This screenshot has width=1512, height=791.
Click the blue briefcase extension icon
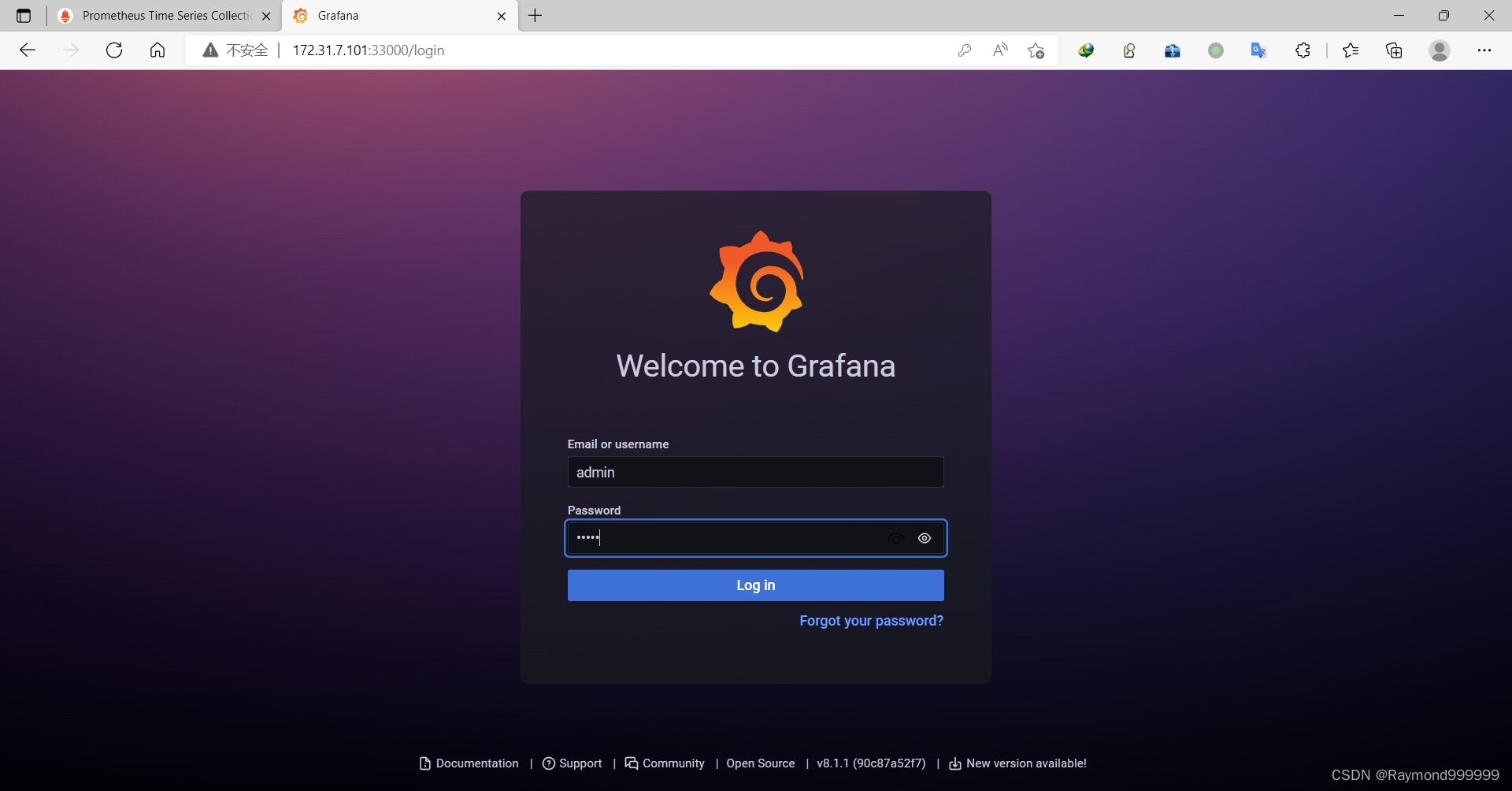click(x=1173, y=50)
